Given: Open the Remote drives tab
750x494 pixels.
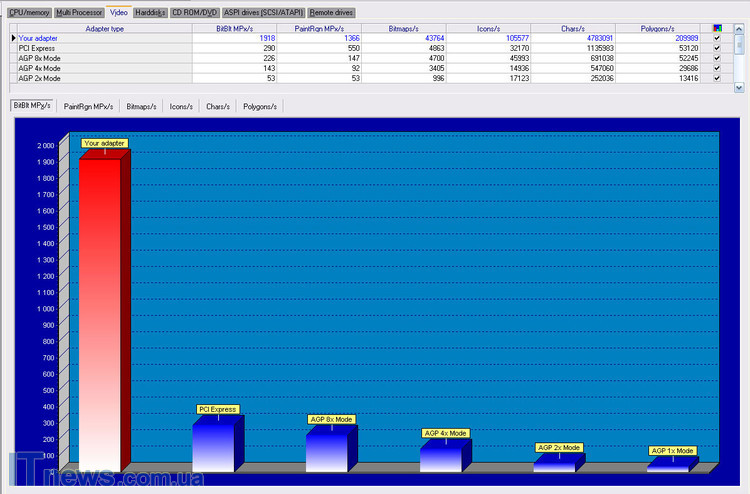Looking at the screenshot, I should point(331,12).
